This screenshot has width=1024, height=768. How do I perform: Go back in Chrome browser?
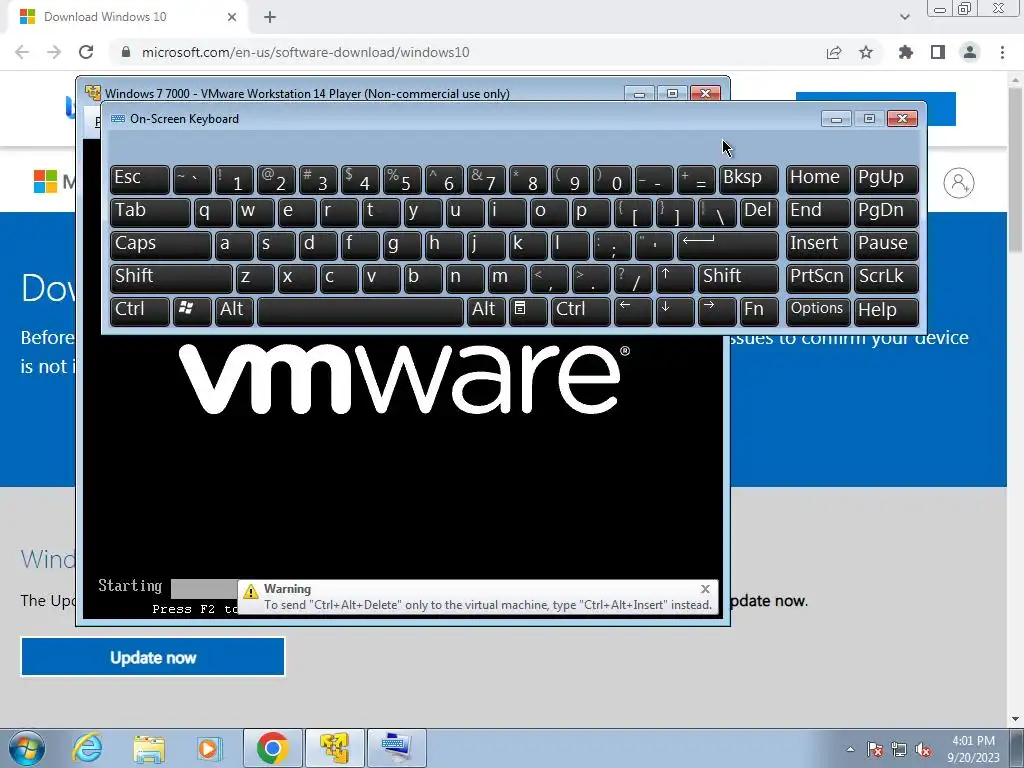(22, 52)
